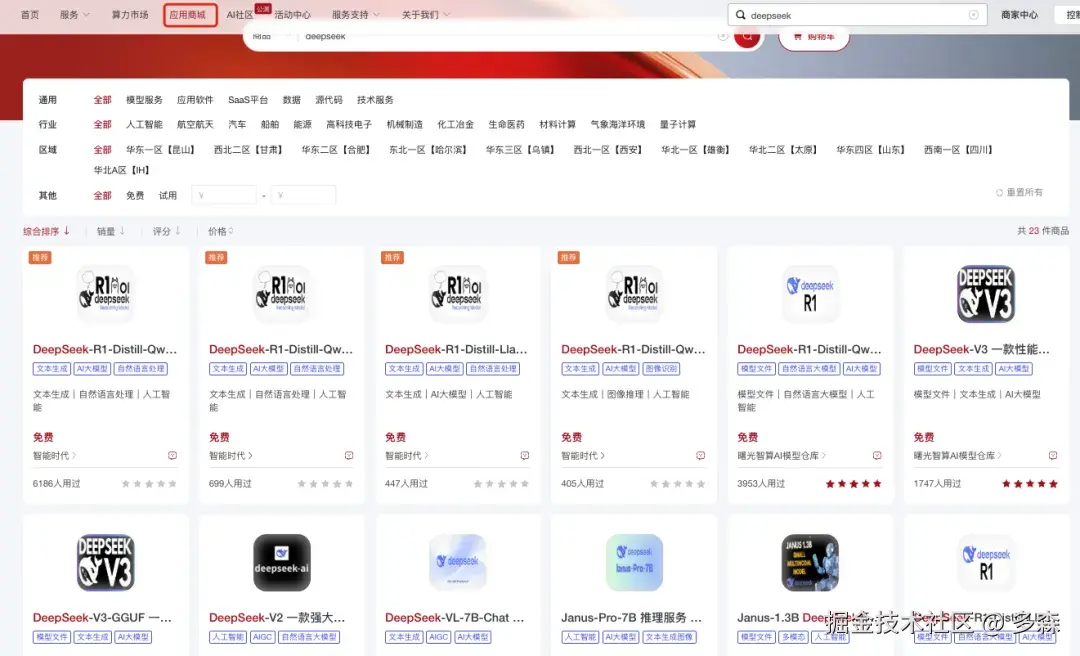Sort listings by 销量
1080x656 pixels.
tap(108, 231)
